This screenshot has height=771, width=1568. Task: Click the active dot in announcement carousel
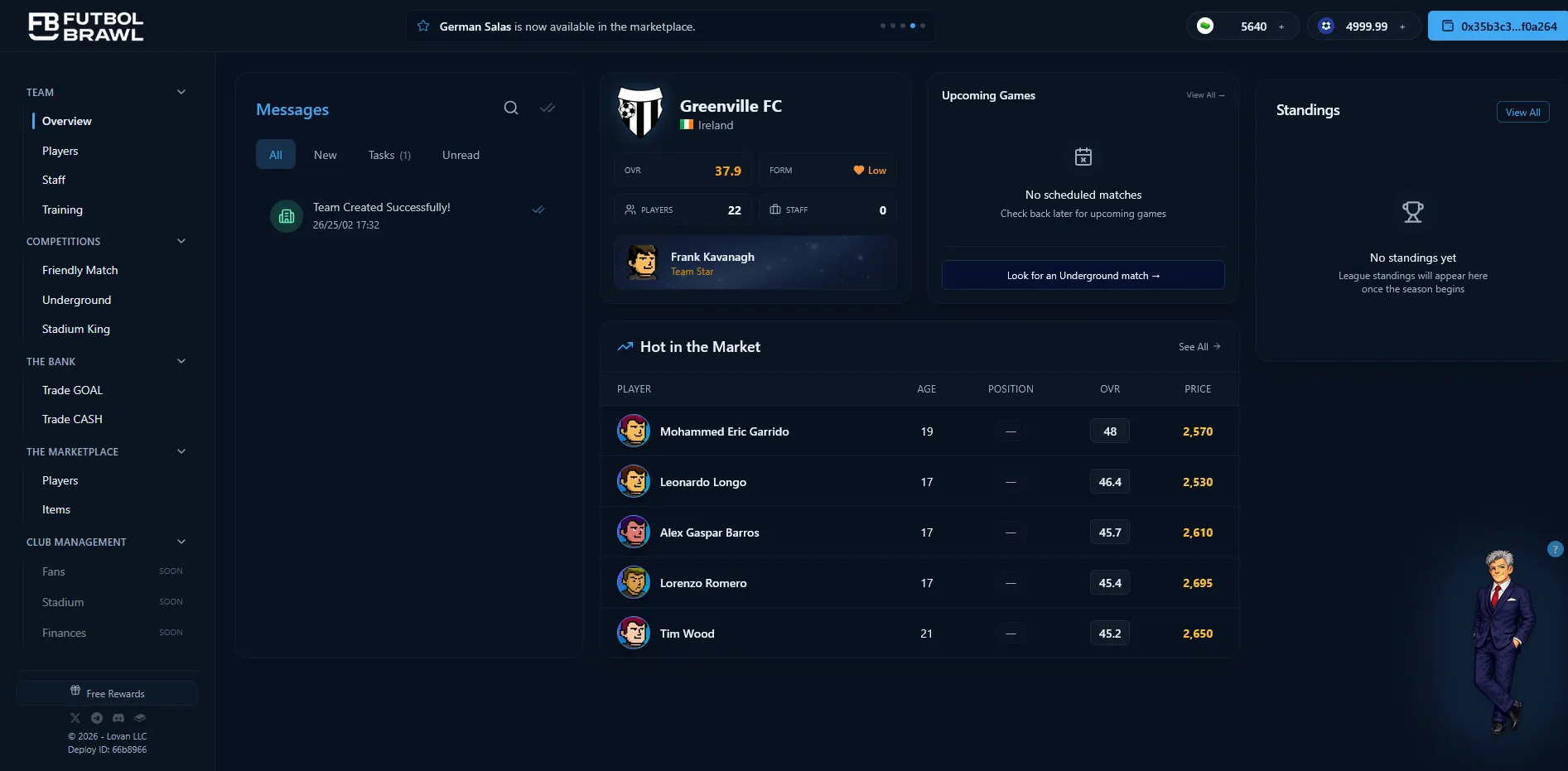(913, 26)
